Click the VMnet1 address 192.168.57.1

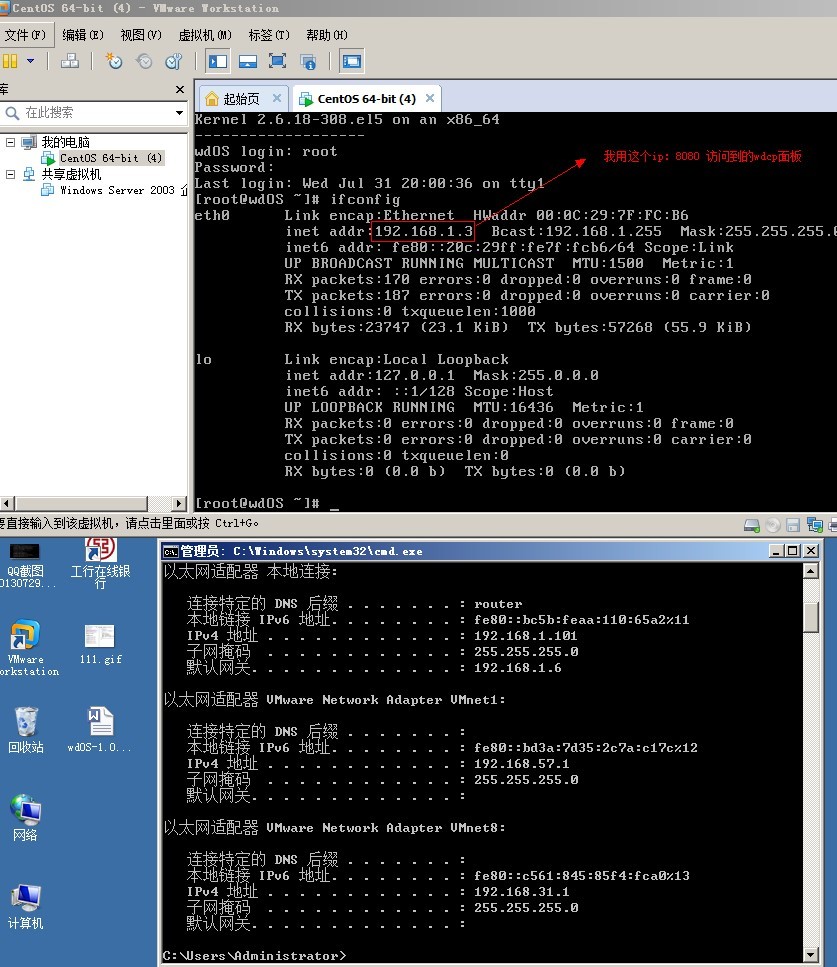pos(522,764)
